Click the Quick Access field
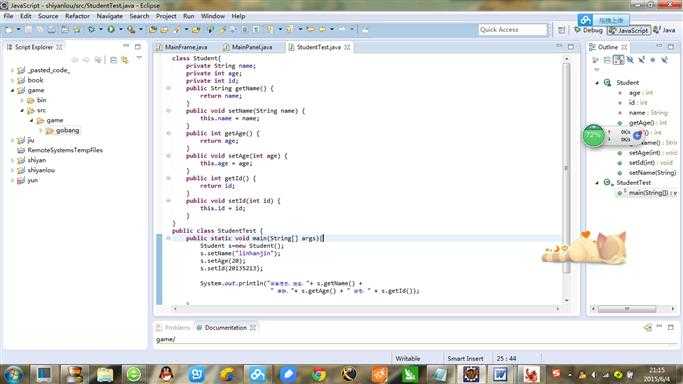This screenshot has height=384, width=683. pos(512,30)
